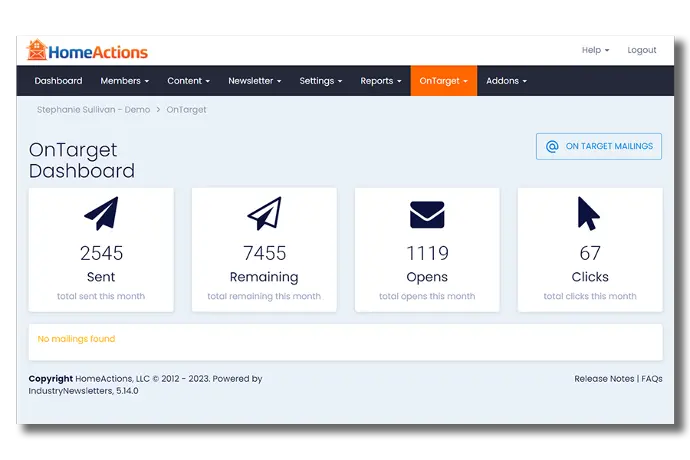
Task: Click the envelope Opens icon
Action: point(427,214)
